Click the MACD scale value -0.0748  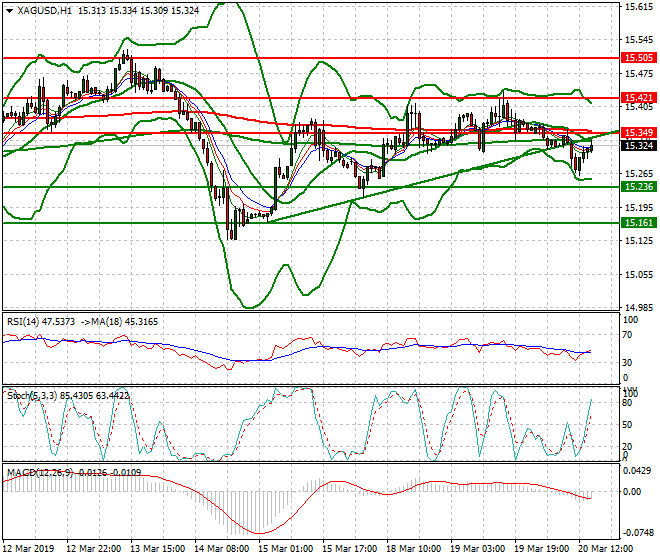[x=637, y=533]
